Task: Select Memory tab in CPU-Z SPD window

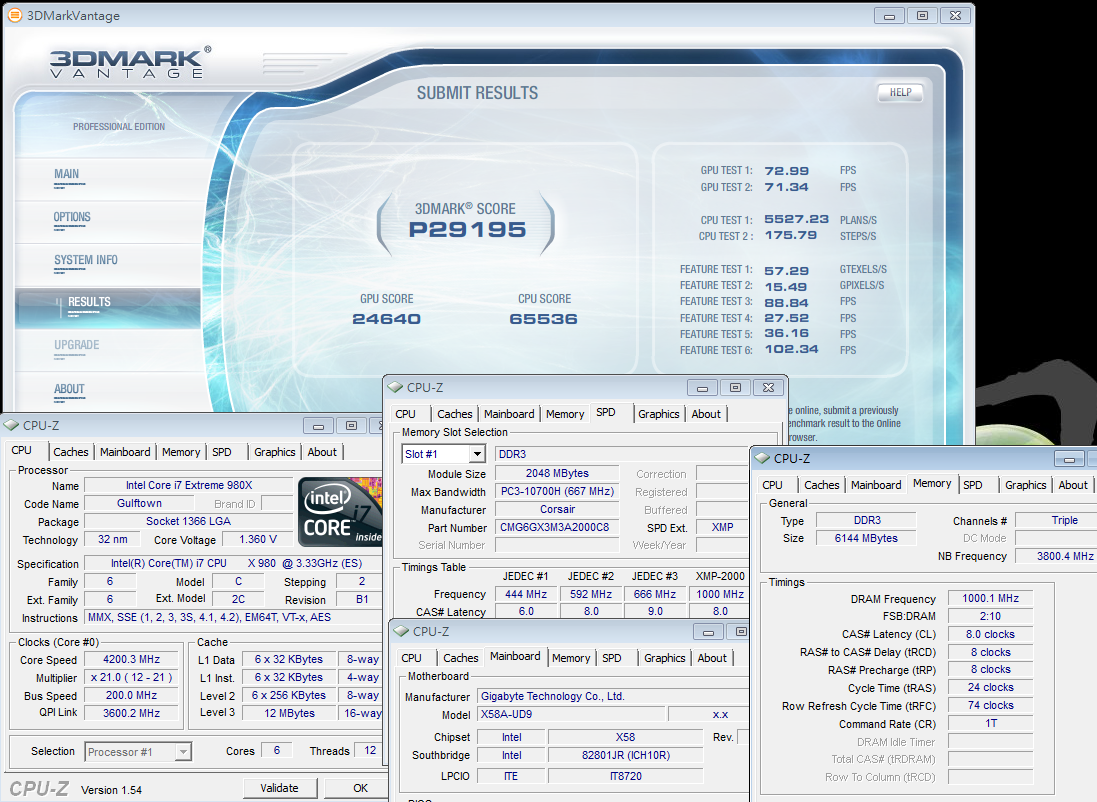Action: 565,414
